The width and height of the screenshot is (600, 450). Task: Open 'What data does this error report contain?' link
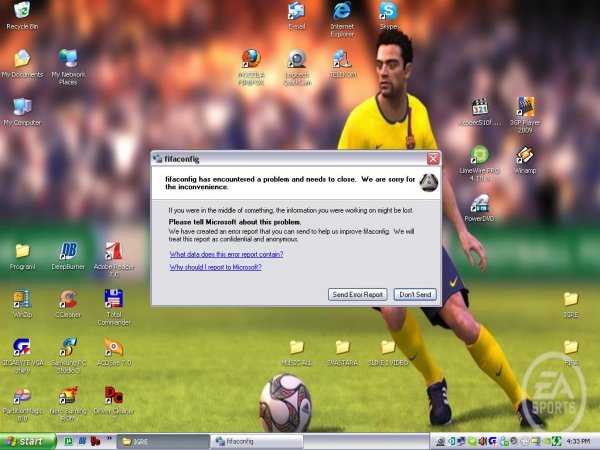click(x=226, y=254)
